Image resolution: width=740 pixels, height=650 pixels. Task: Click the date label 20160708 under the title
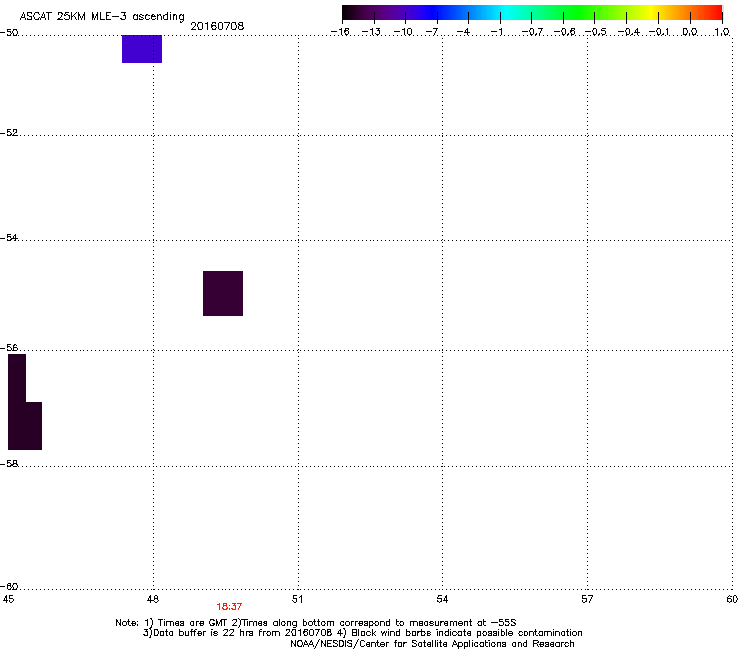pyautogui.click(x=217, y=26)
